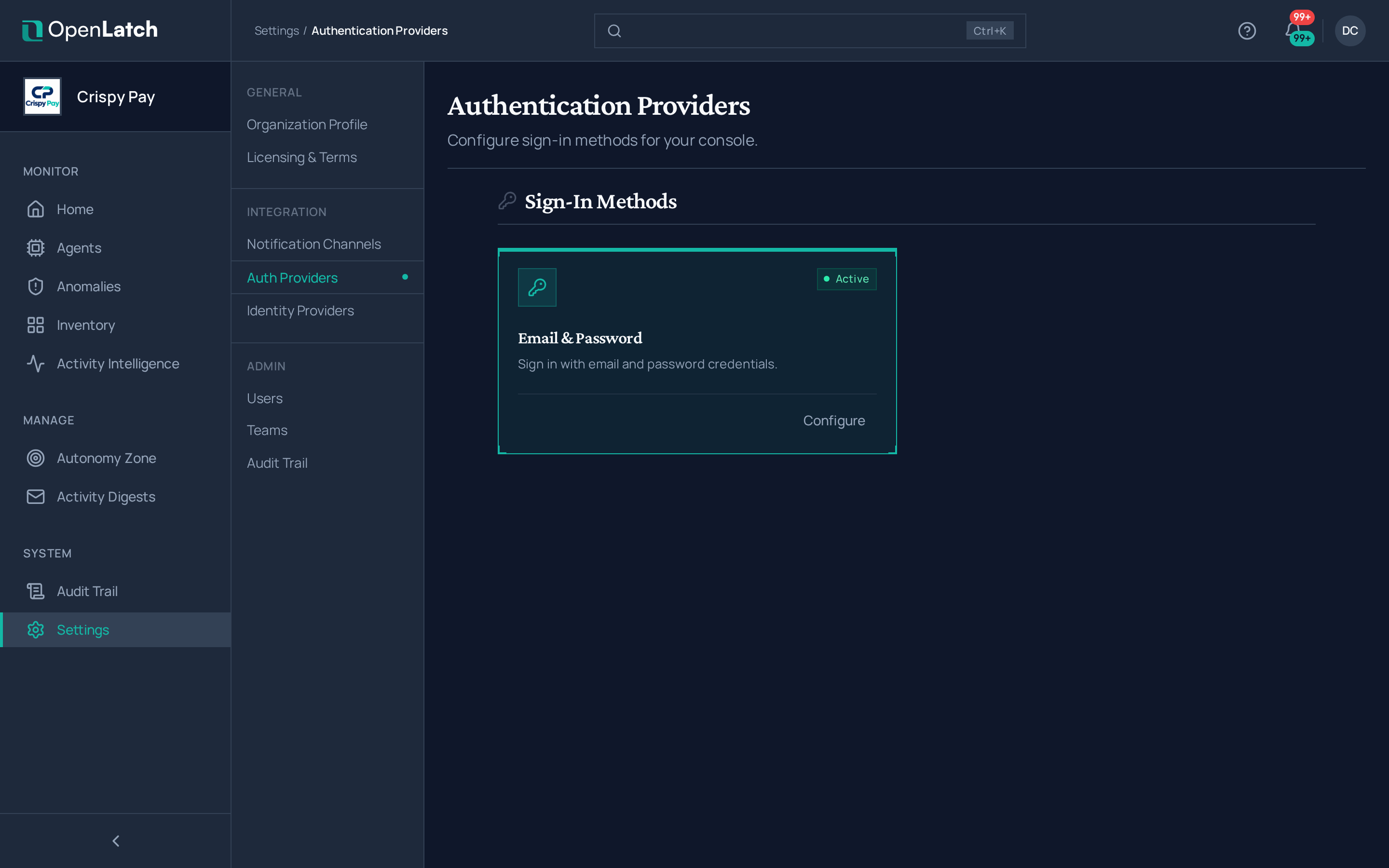
Task: Open the help question-mark icon
Action: (x=1247, y=31)
